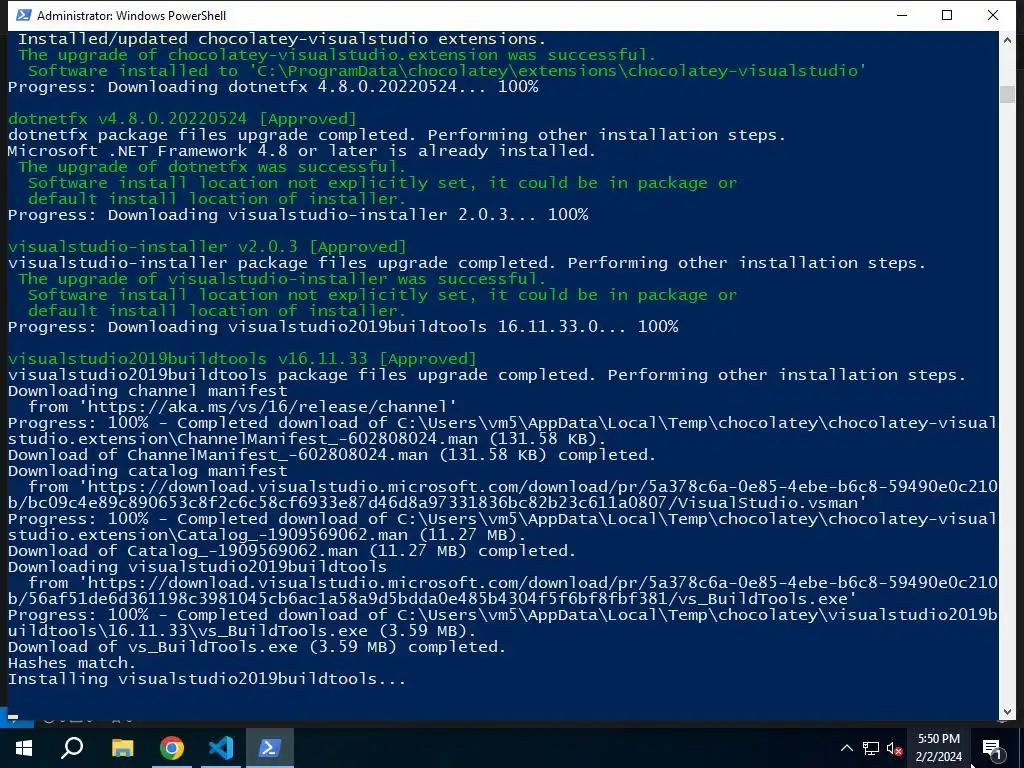Viewport: 1024px width, 768px height.
Task: Click the scrollbar down arrow in PowerShell
Action: pos(1006,712)
